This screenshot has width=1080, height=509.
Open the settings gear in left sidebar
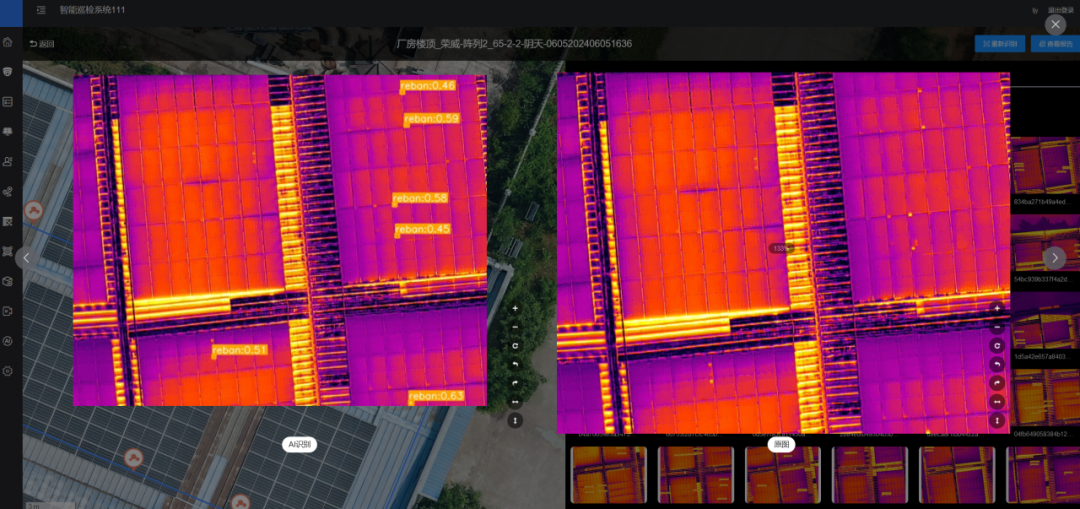[x=8, y=371]
